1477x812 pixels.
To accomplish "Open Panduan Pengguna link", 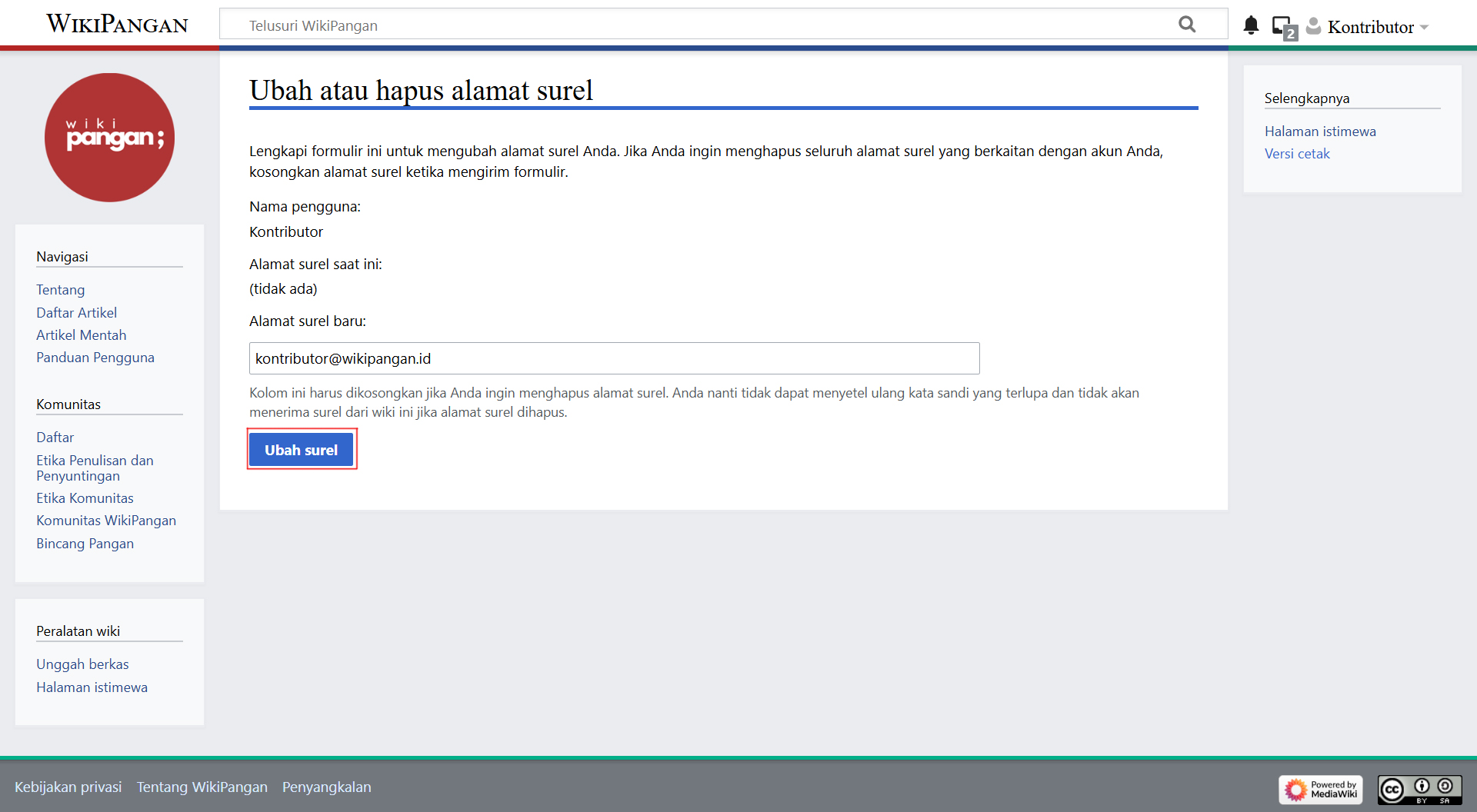I will 95,358.
